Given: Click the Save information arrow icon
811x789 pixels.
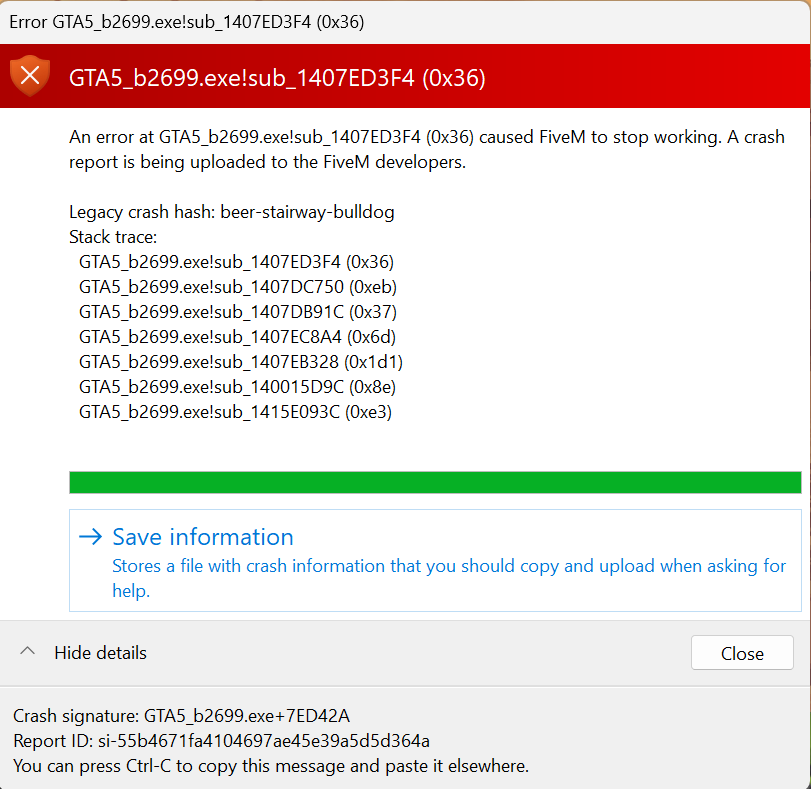Looking at the screenshot, I should pyautogui.click(x=91, y=537).
